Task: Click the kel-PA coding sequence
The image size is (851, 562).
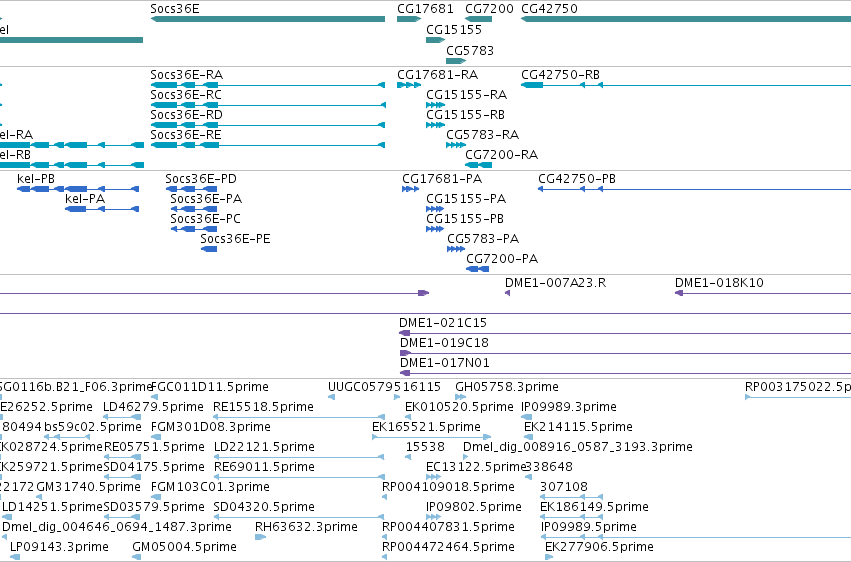Action: coord(102,209)
